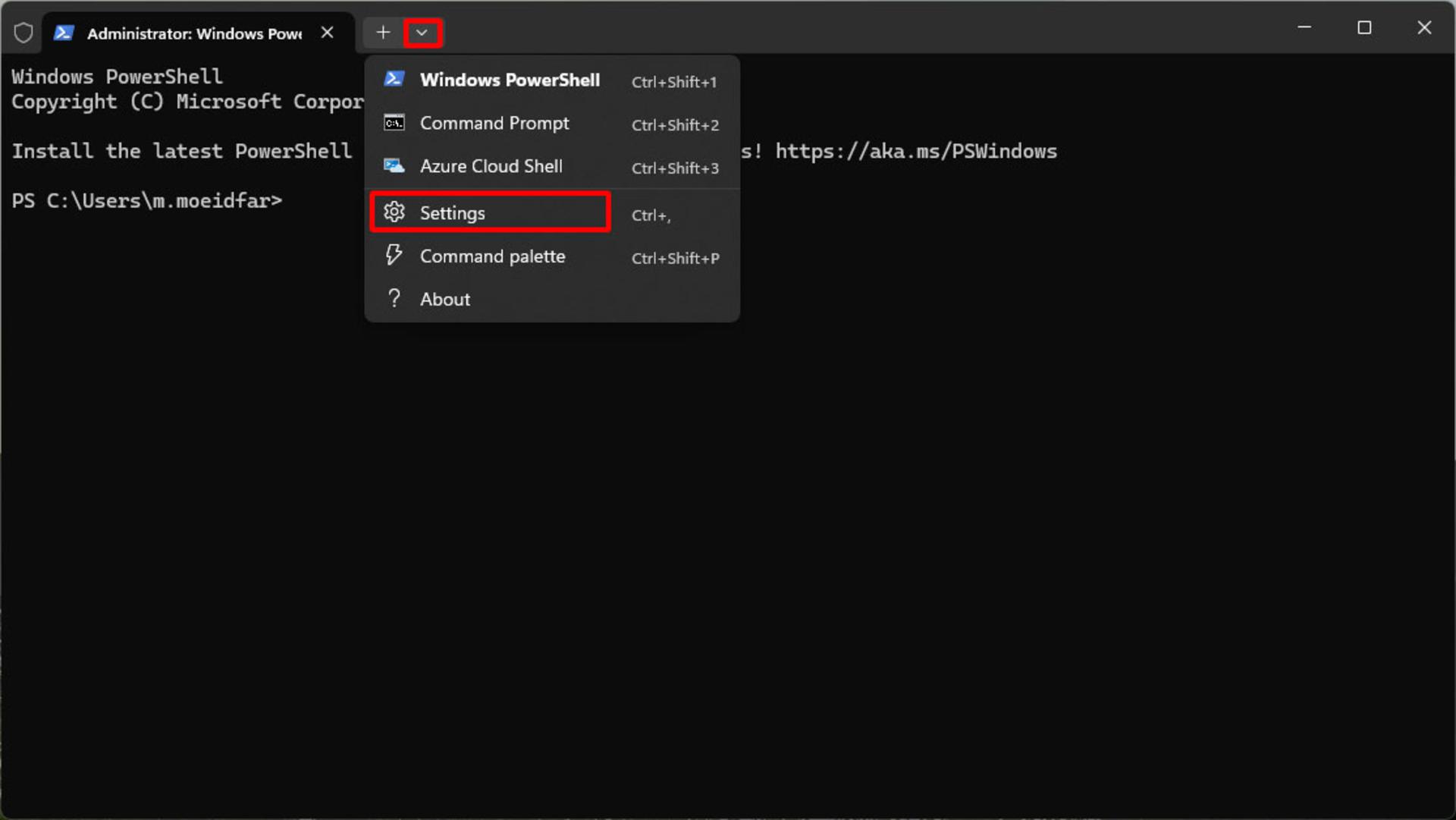Click the Command palette lightning icon
Image resolution: width=1456 pixels, height=820 pixels.
pyautogui.click(x=394, y=255)
